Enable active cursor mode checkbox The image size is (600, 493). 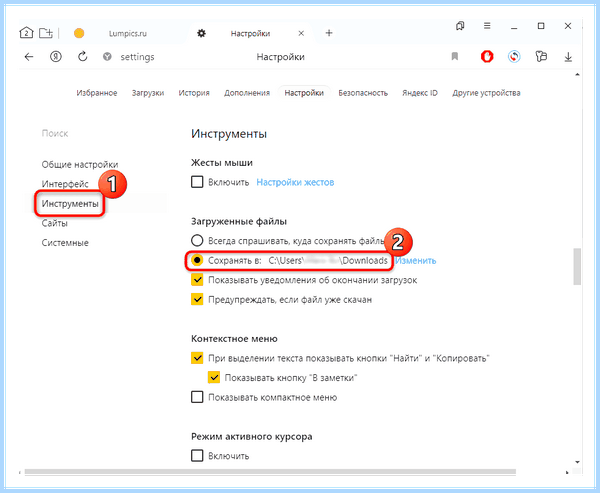197,455
